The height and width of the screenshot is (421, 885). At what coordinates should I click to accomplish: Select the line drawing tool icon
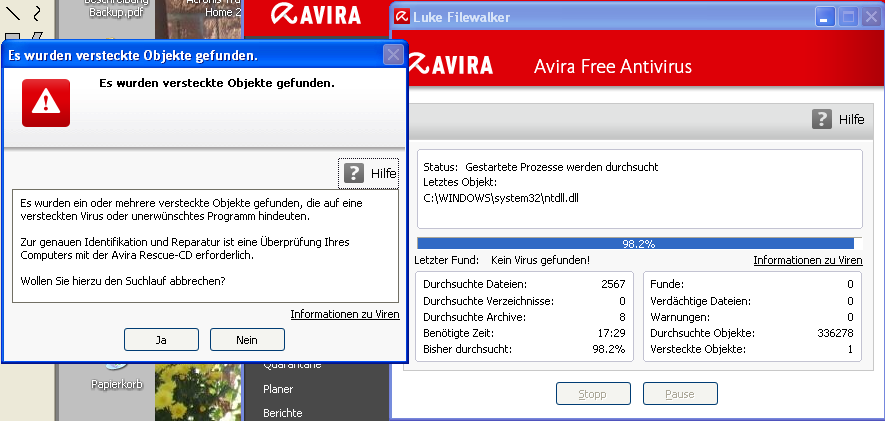click(12, 12)
